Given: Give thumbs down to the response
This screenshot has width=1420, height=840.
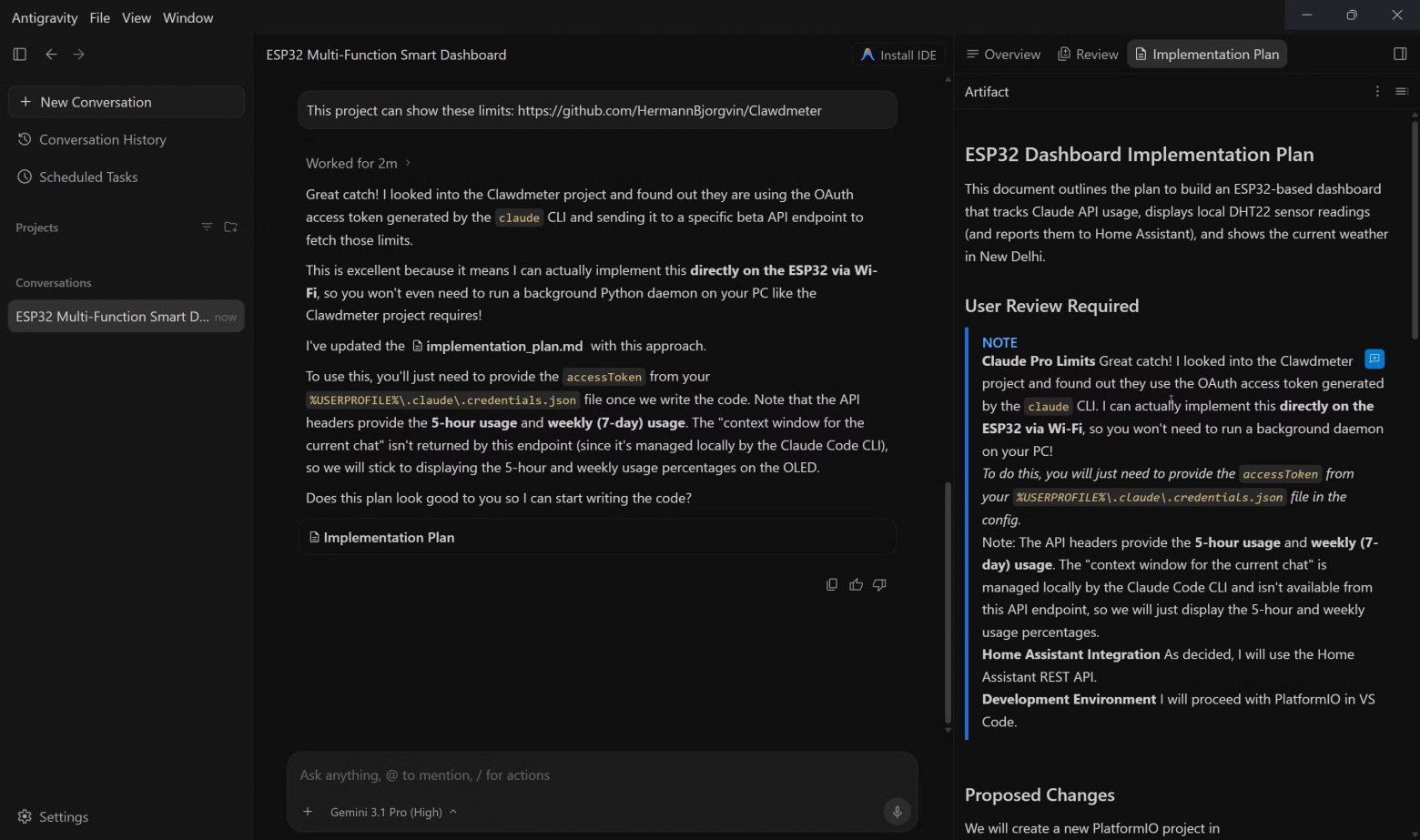Looking at the screenshot, I should pyautogui.click(x=879, y=584).
